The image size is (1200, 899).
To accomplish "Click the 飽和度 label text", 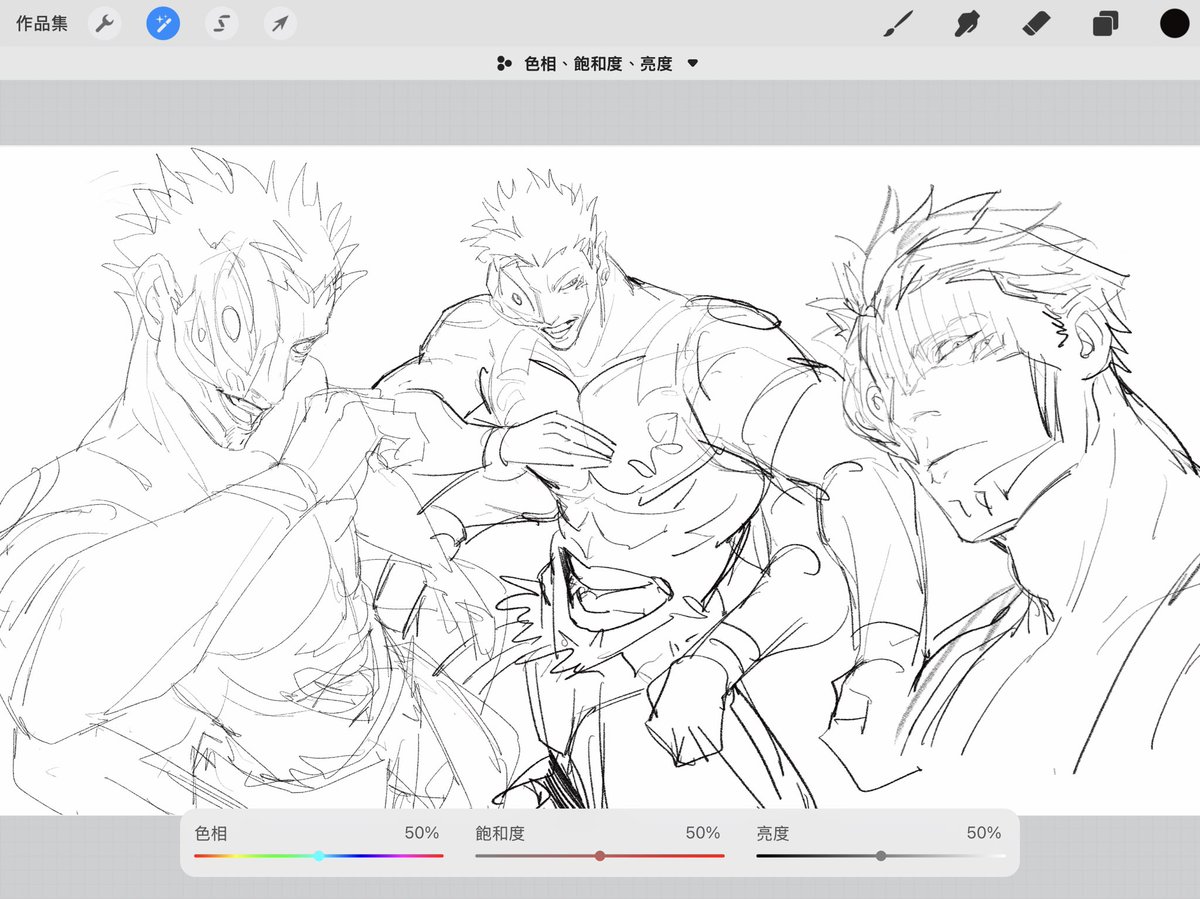I will point(500,833).
